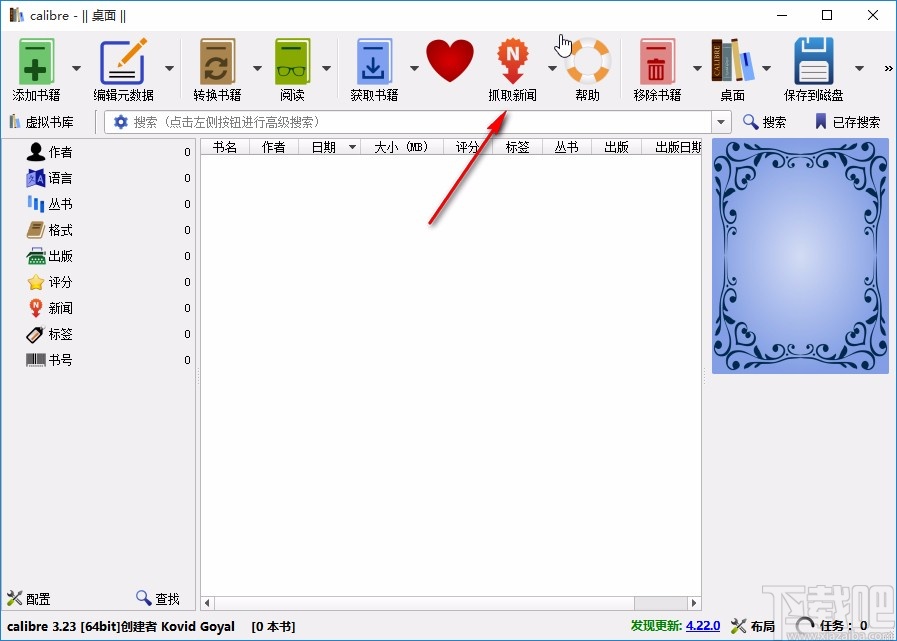The image size is (897, 641).
Task: Open the 阅读 reader icon
Action: point(292,62)
